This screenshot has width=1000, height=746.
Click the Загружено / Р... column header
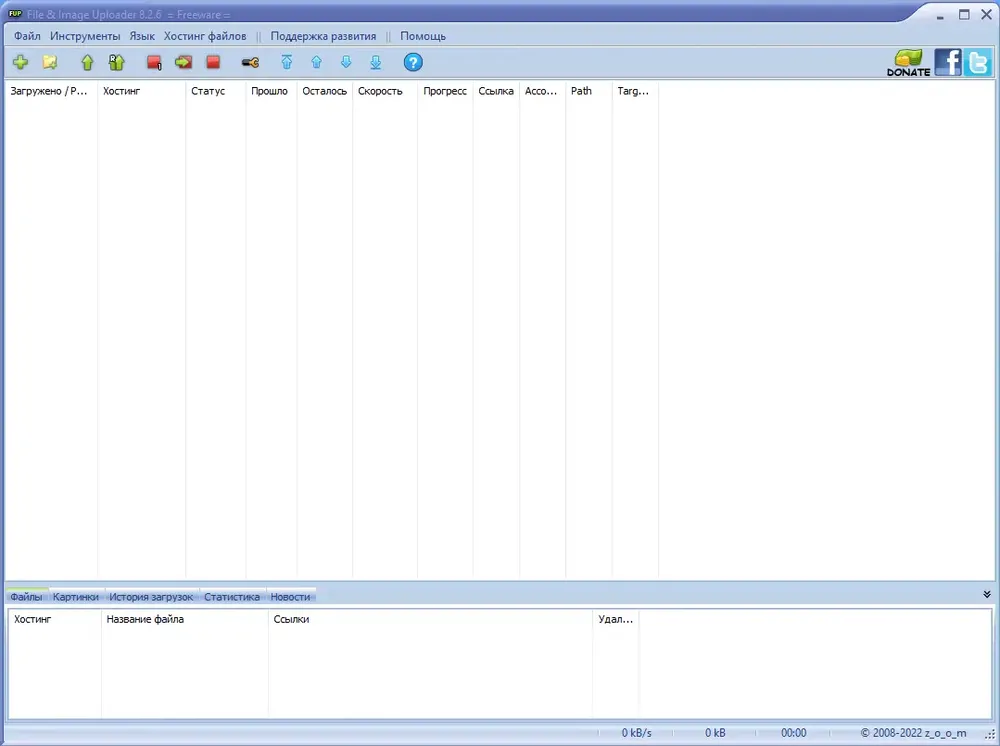click(x=51, y=91)
